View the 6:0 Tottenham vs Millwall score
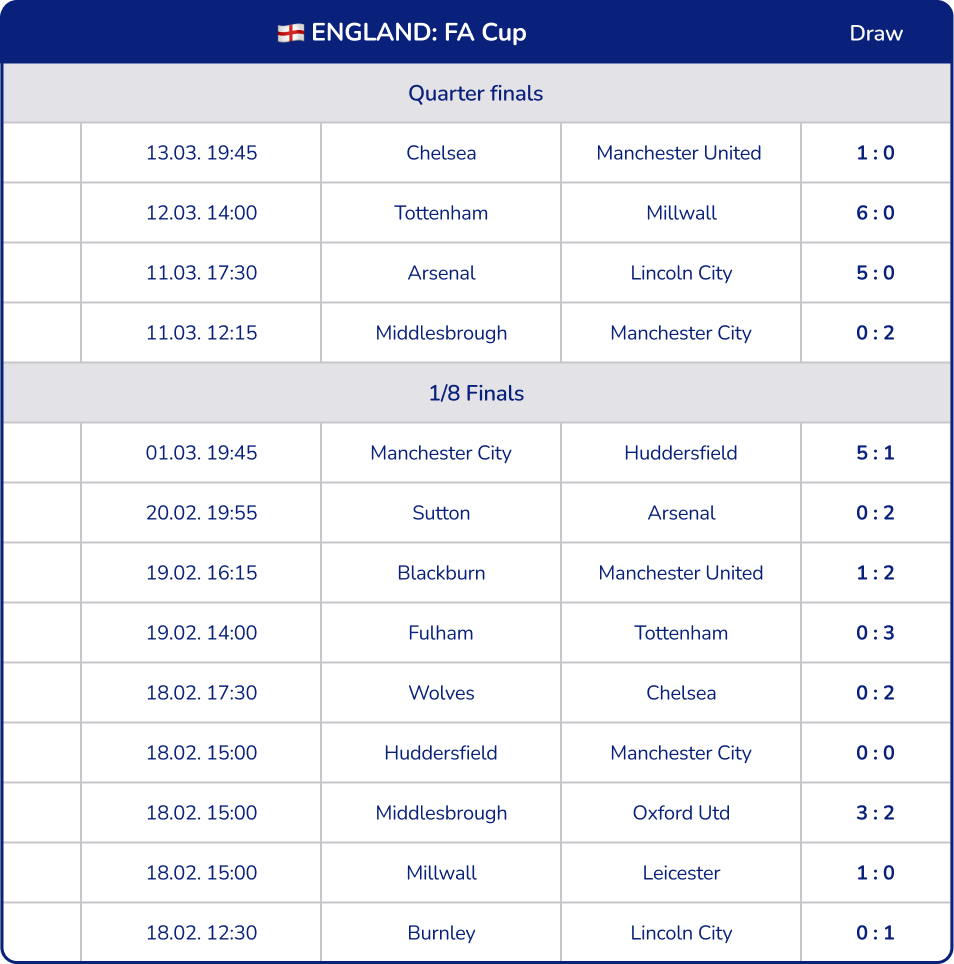Image resolution: width=954 pixels, height=964 pixels. click(x=874, y=212)
